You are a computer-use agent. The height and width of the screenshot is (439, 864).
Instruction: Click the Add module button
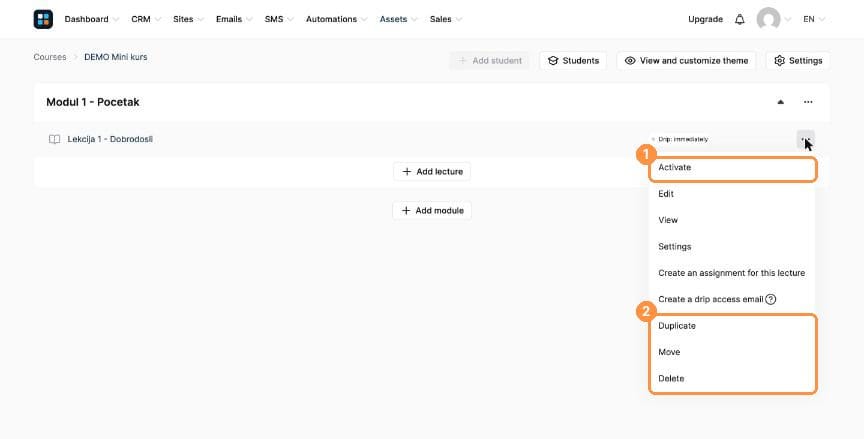432,211
